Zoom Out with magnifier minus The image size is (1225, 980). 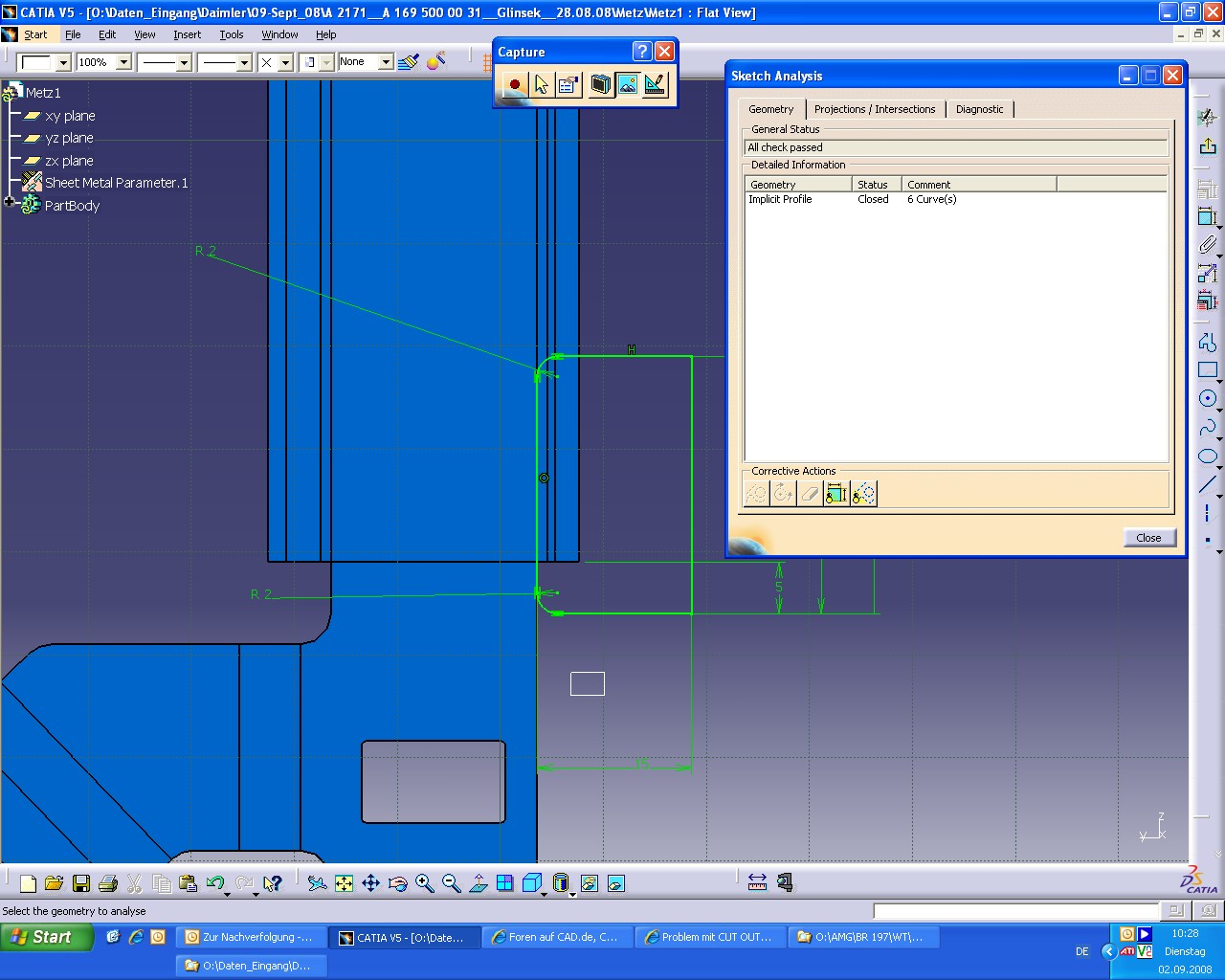click(452, 883)
